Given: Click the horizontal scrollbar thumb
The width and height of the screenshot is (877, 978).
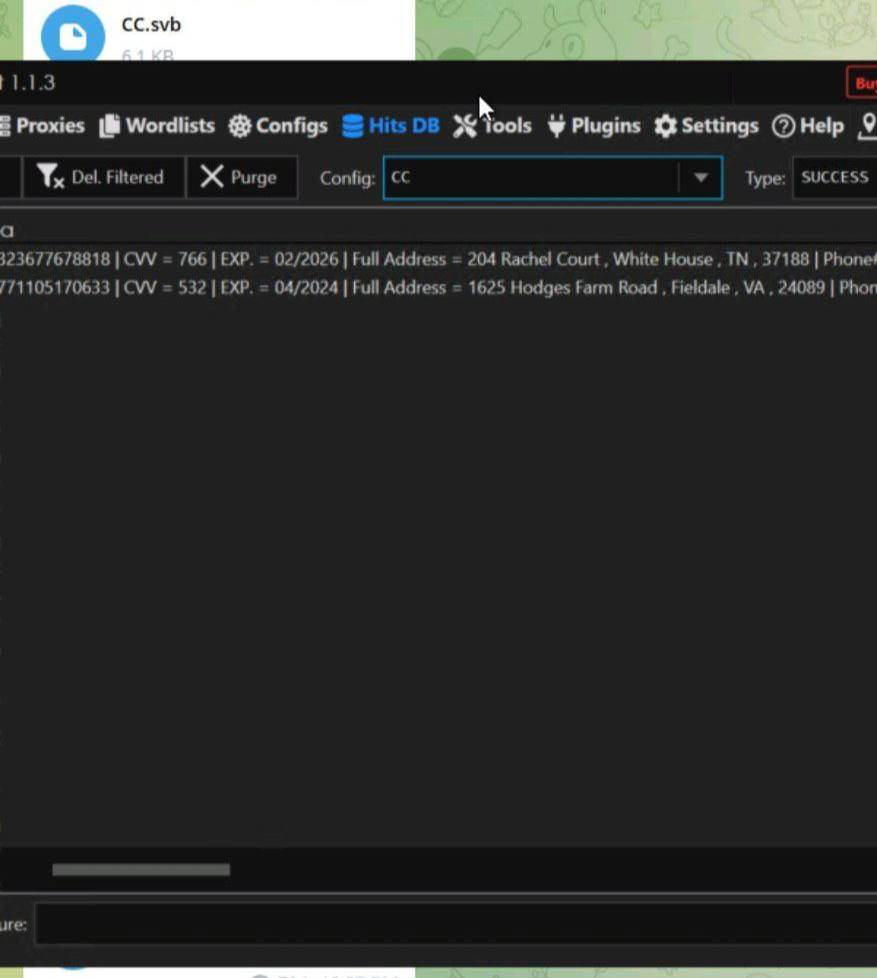Looking at the screenshot, I should tap(141, 869).
